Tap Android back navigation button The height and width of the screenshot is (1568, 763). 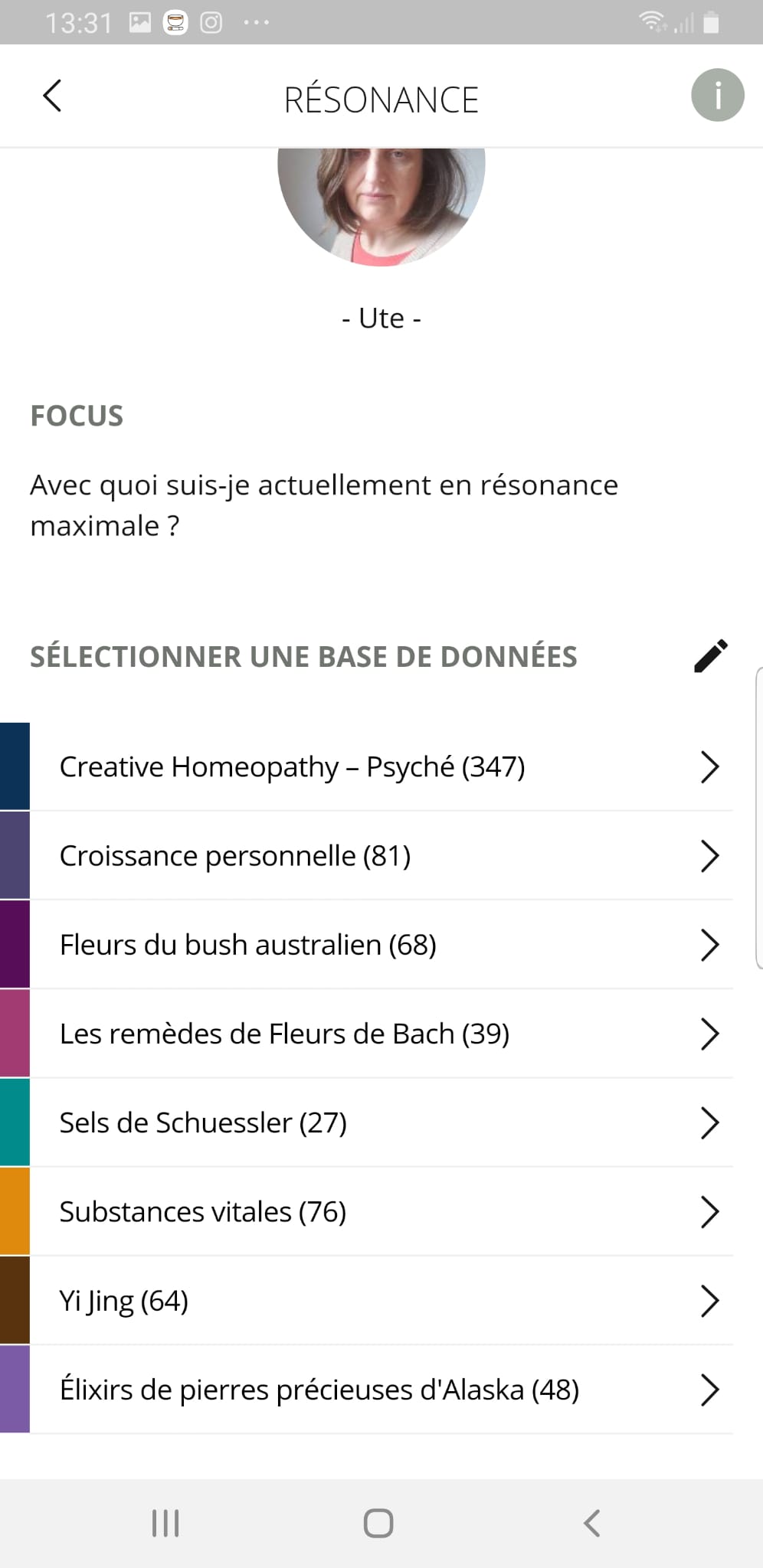[591, 1523]
